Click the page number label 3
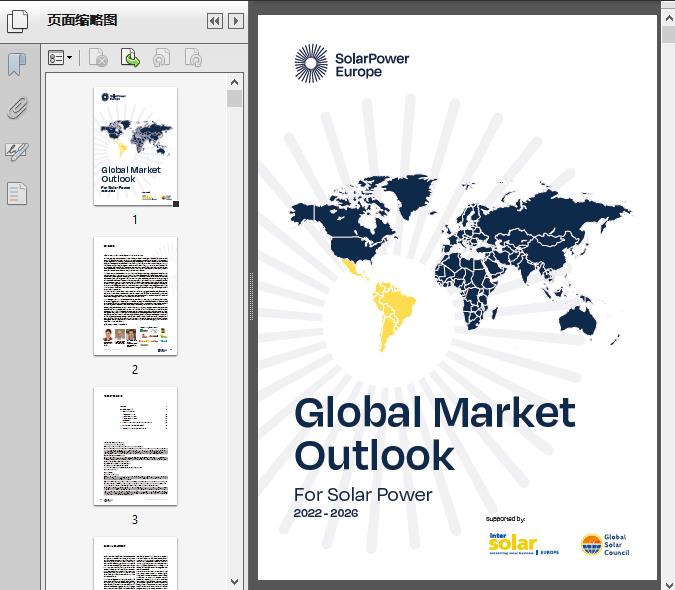This screenshot has width=675, height=590. click(135, 520)
